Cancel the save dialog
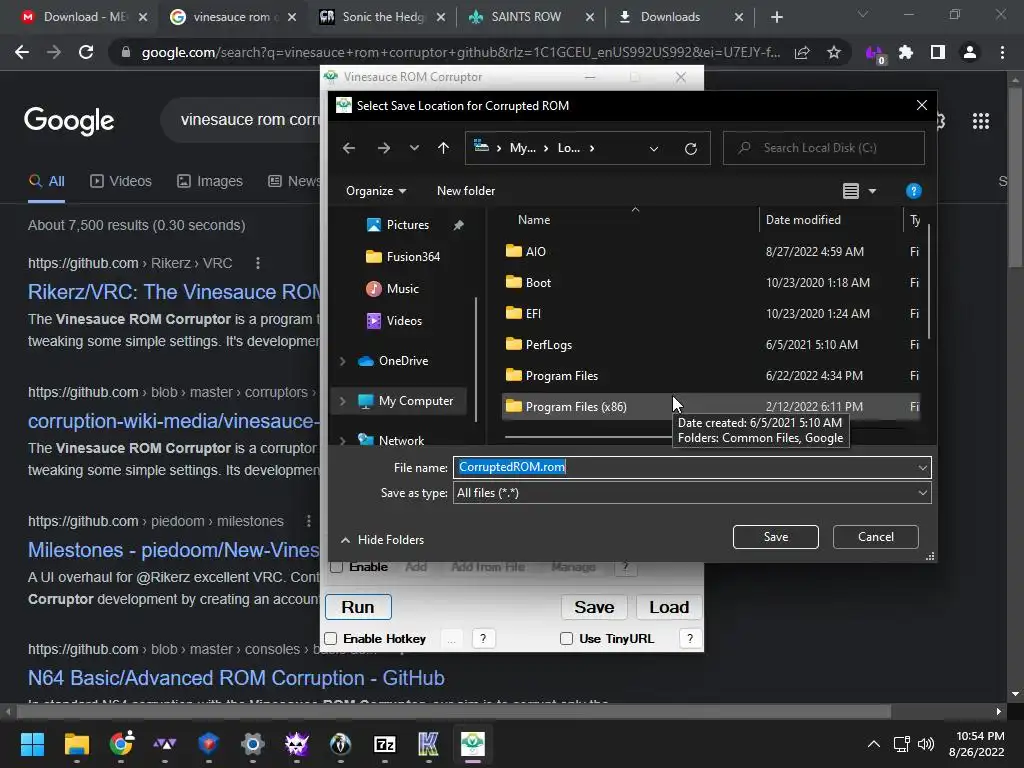 point(876,537)
